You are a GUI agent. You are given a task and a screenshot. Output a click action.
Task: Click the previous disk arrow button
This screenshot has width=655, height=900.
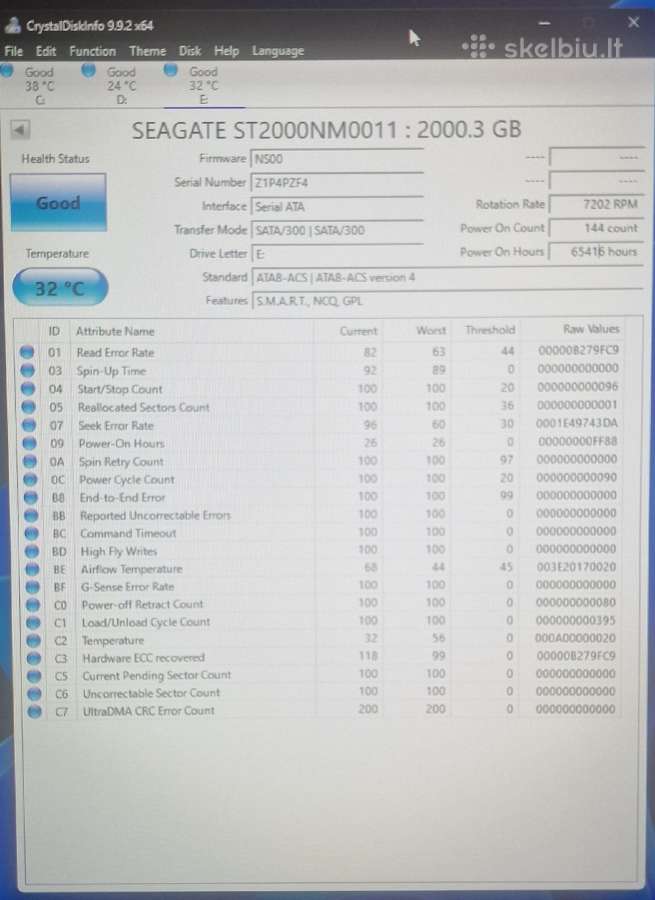point(20,129)
